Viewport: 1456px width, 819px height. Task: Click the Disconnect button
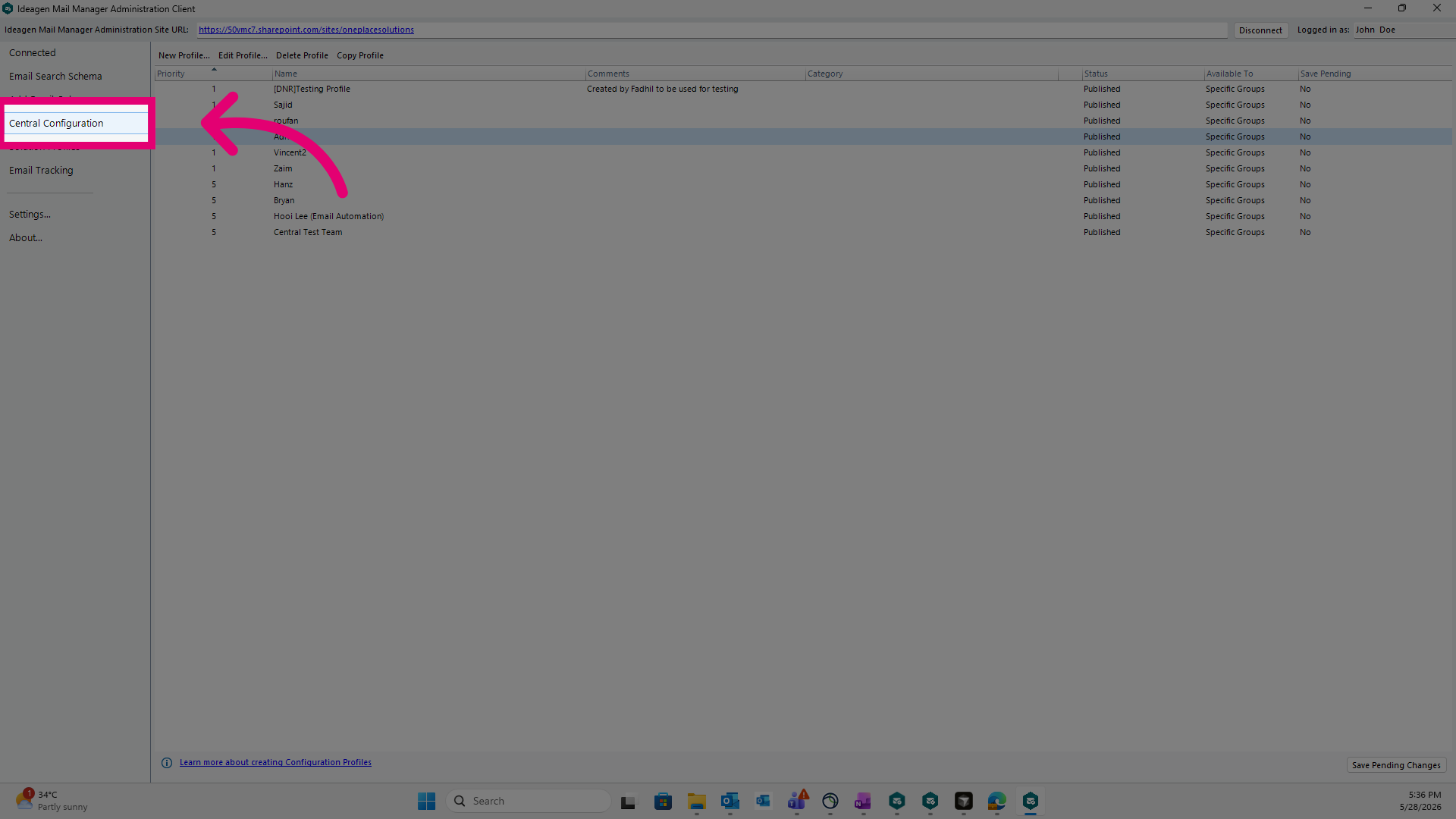(x=1260, y=30)
